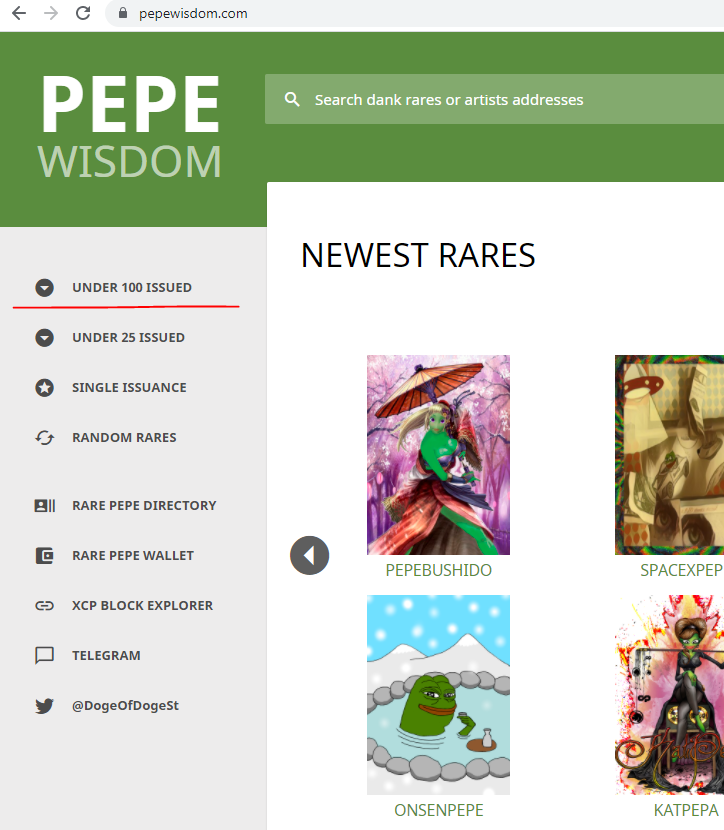The width and height of the screenshot is (724, 830).
Task: Focus the dank rares search field
Action: 494,99
